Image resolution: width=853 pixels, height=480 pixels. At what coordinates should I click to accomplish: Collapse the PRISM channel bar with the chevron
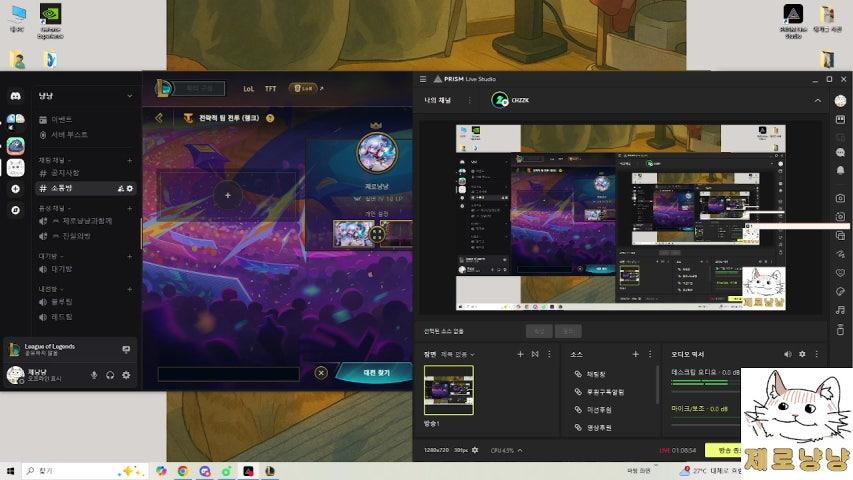(818, 101)
